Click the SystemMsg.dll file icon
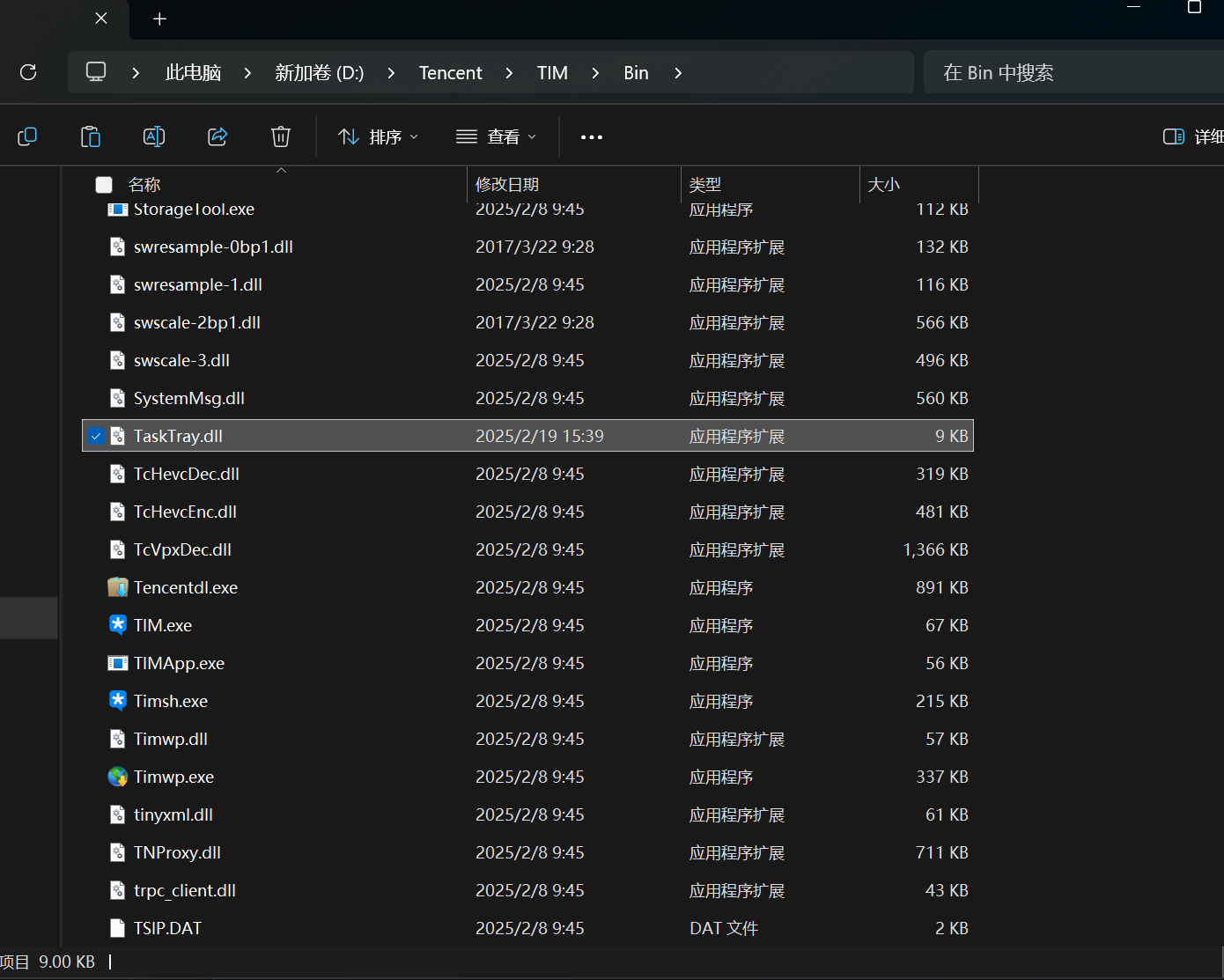Image resolution: width=1224 pixels, height=980 pixels. click(117, 398)
